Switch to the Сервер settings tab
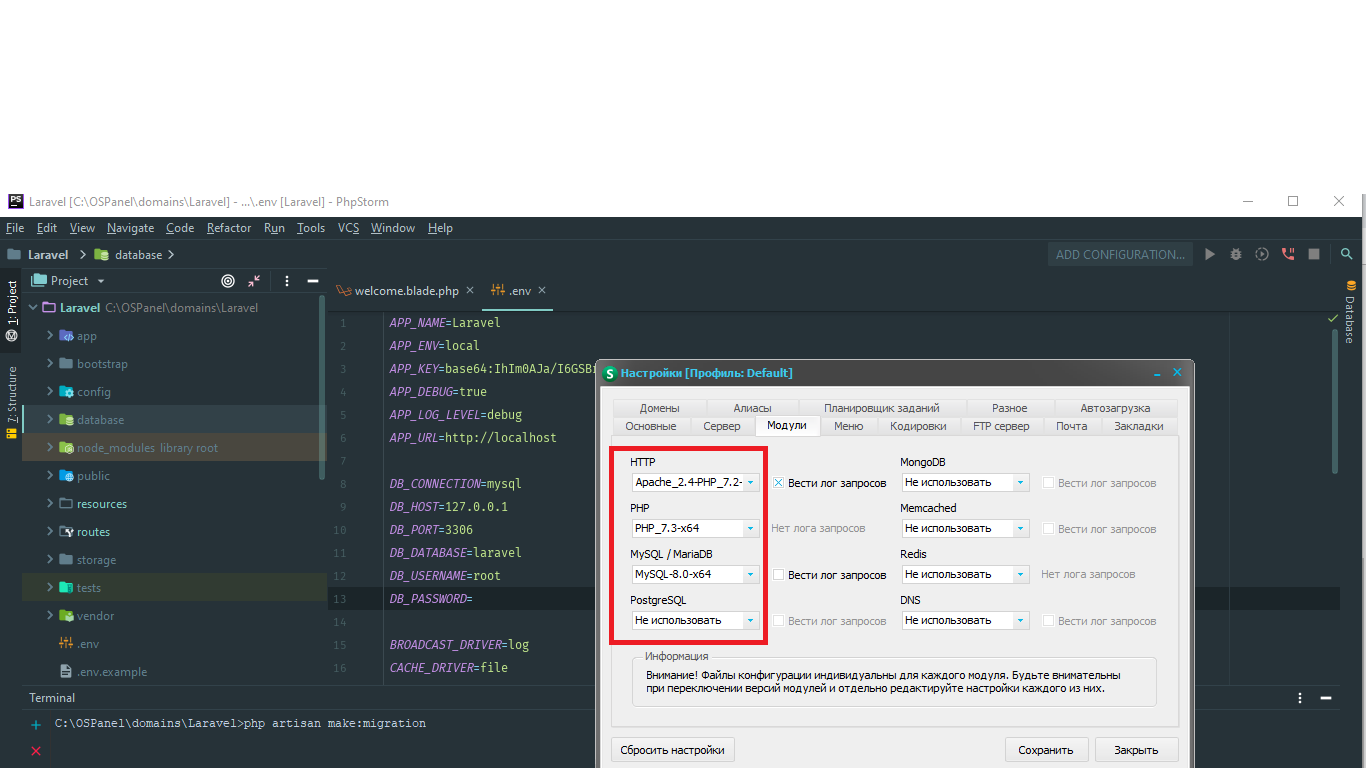This screenshot has width=1366, height=768. [722, 426]
